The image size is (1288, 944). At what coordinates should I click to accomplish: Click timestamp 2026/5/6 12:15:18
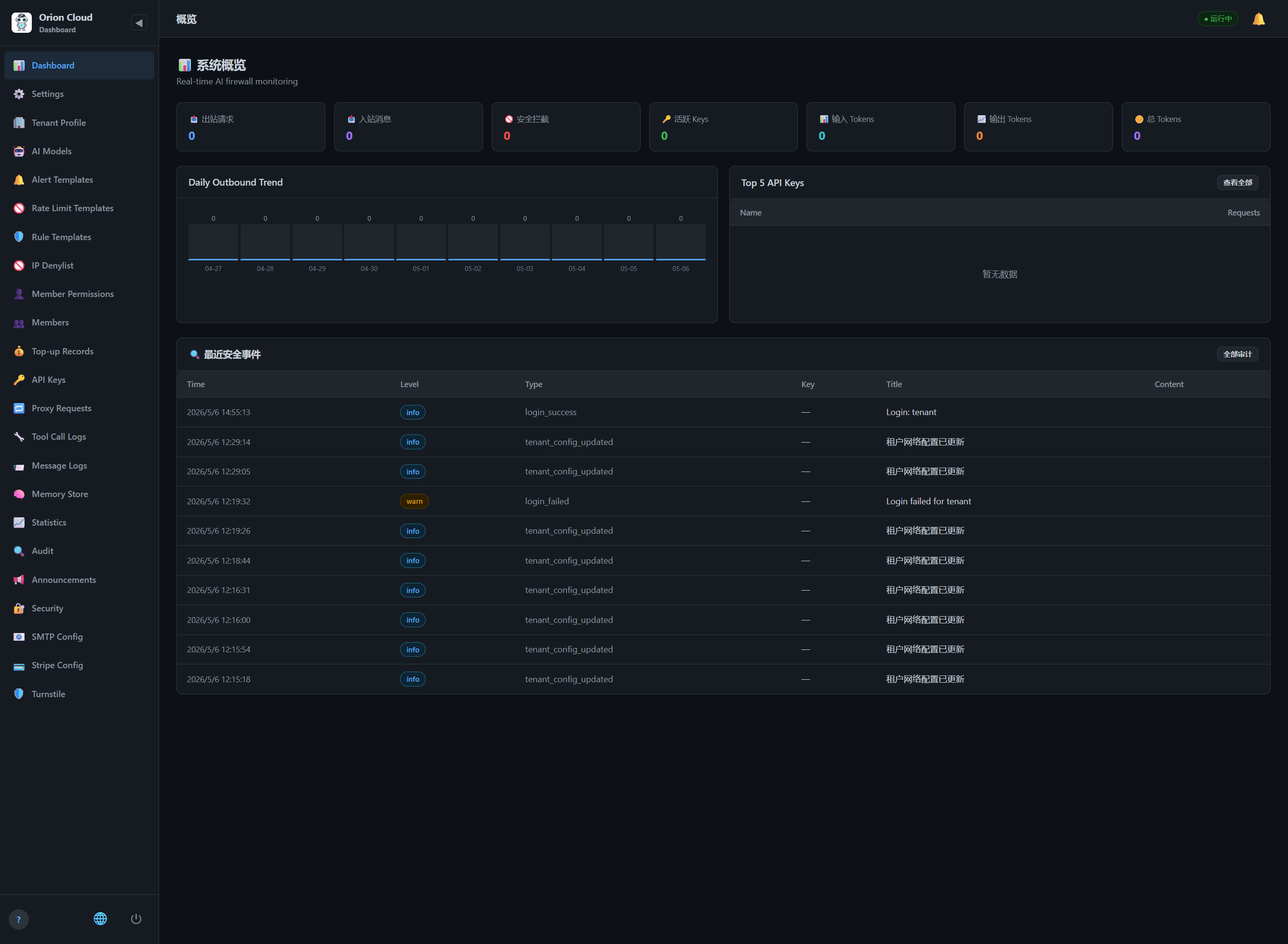tap(219, 679)
